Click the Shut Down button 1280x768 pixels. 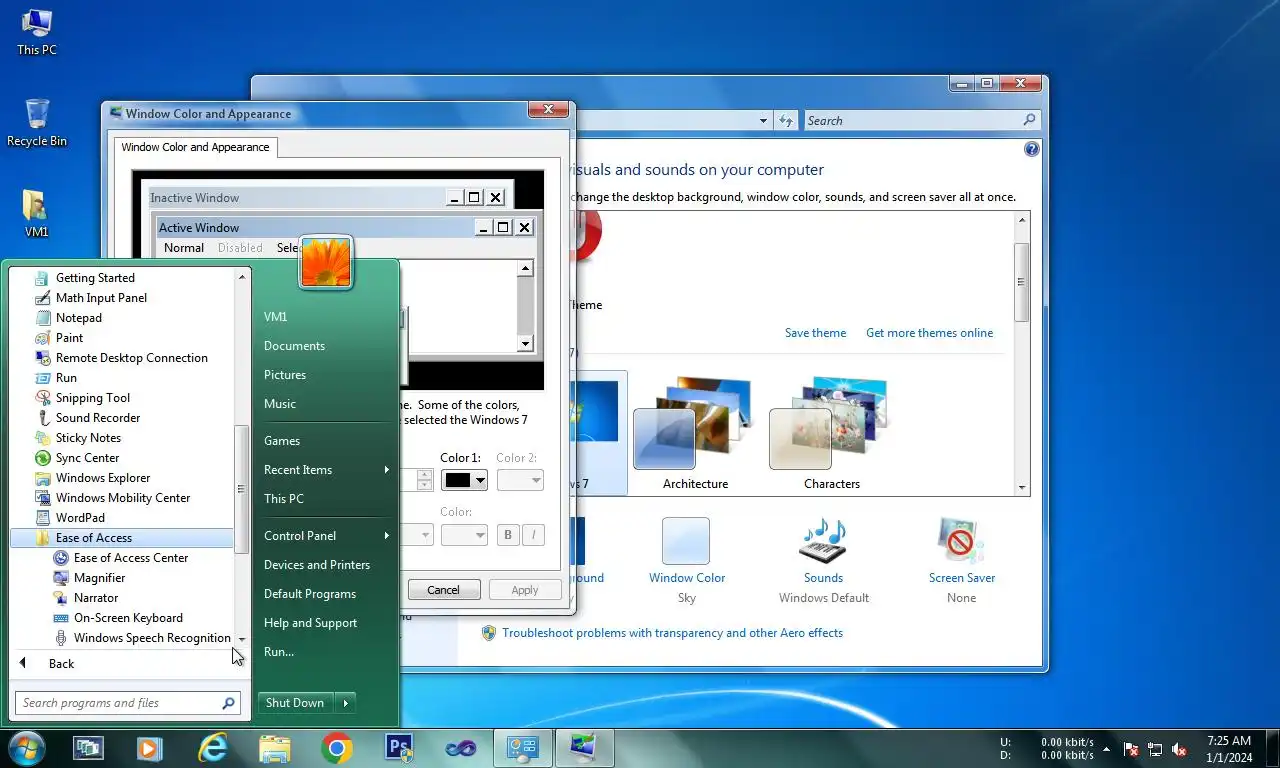point(295,703)
